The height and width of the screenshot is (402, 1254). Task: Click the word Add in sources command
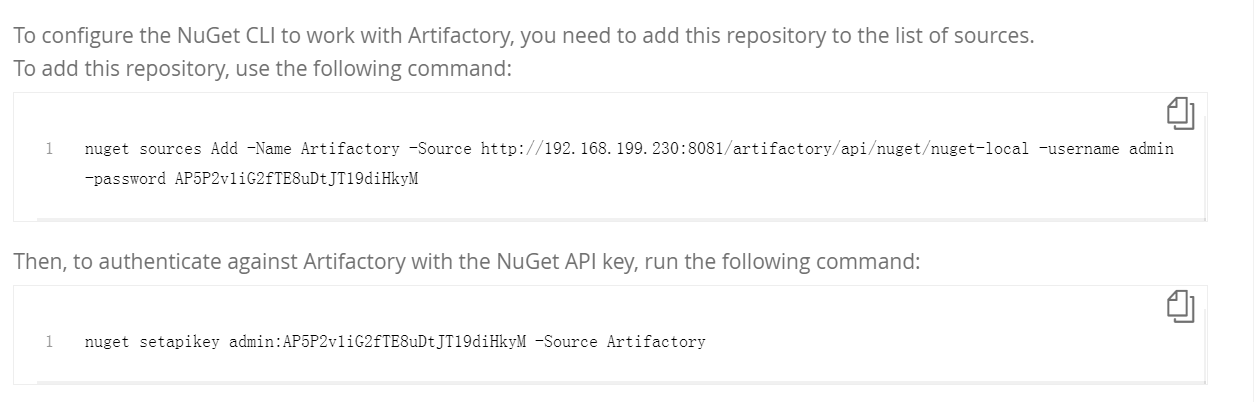tap(224, 149)
